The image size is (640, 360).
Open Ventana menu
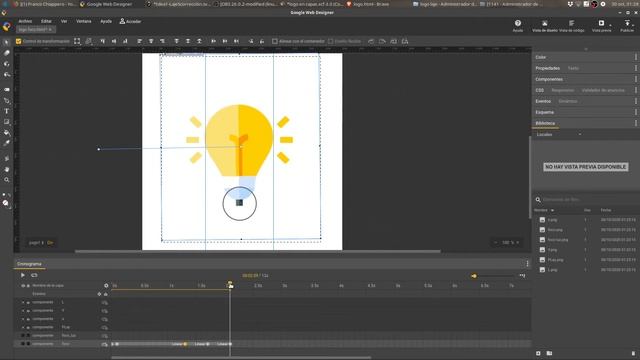tap(84, 21)
